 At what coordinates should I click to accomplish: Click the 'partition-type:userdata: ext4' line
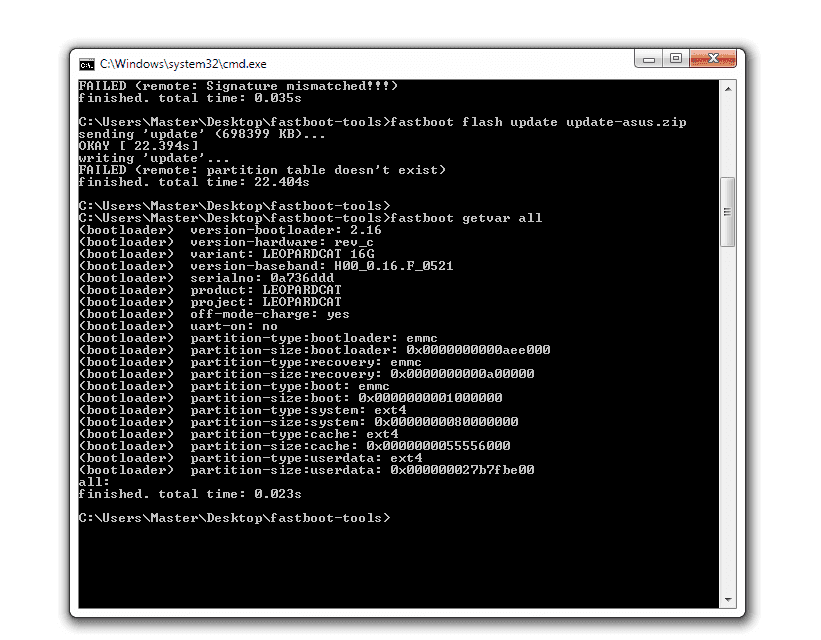pyautogui.click(x=250, y=458)
